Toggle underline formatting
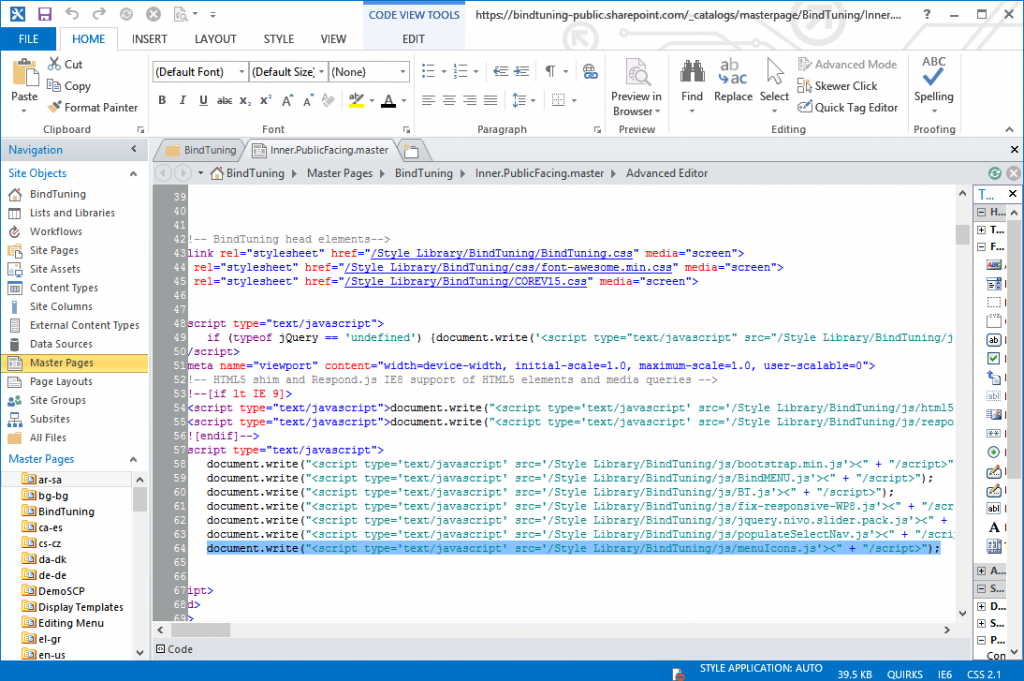Screen dimensions: 1024x681 click(204, 101)
